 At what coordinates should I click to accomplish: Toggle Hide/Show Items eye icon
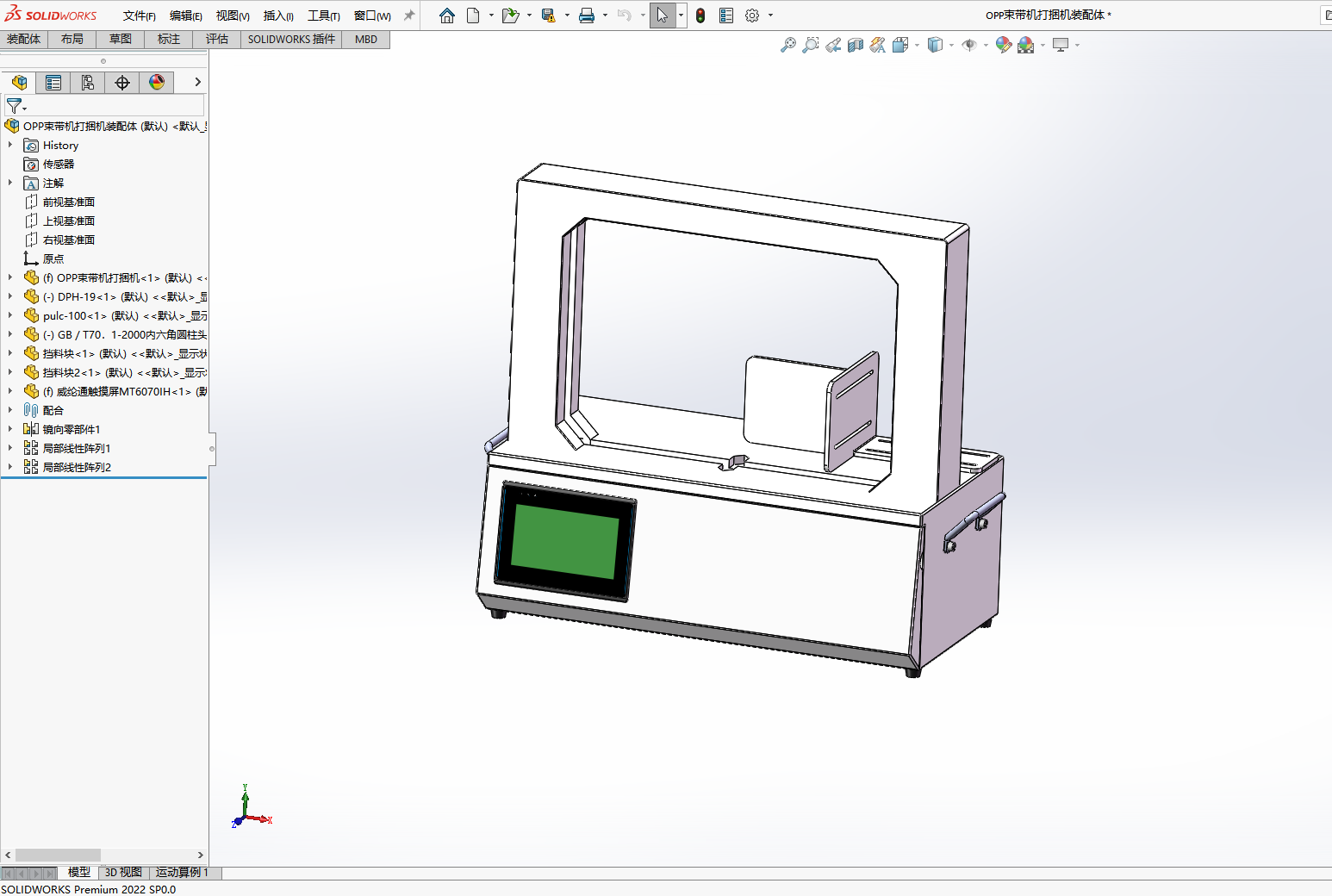point(969,45)
